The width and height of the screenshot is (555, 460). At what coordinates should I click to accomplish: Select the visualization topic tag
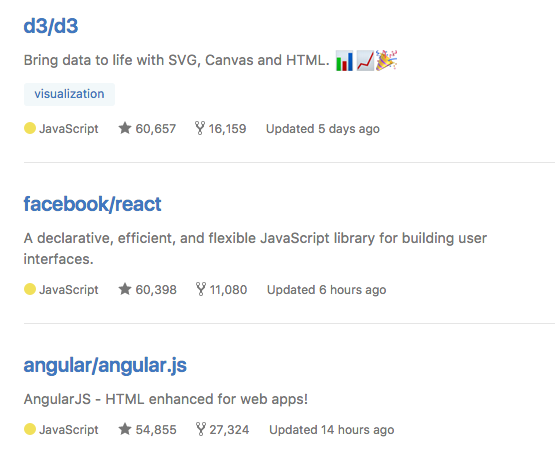coord(69,94)
